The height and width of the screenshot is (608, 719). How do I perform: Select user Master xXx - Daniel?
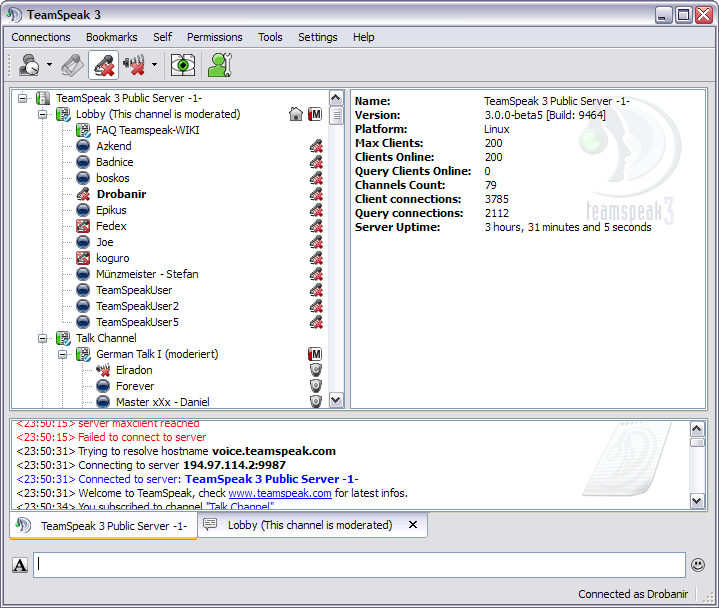[163, 402]
